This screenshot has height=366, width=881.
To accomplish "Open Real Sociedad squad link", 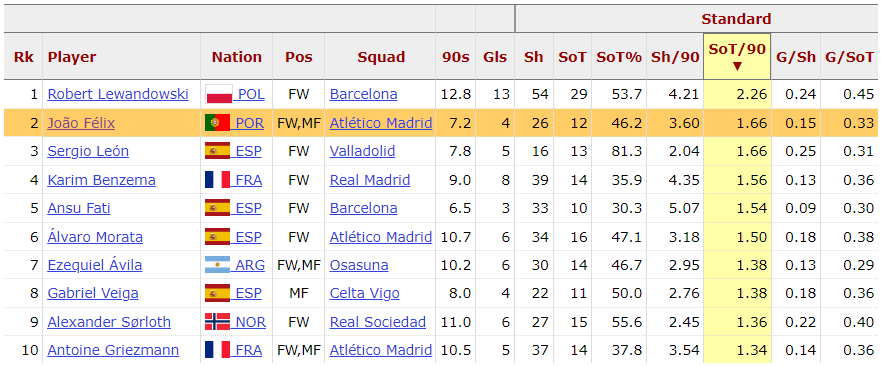I will [x=378, y=322].
